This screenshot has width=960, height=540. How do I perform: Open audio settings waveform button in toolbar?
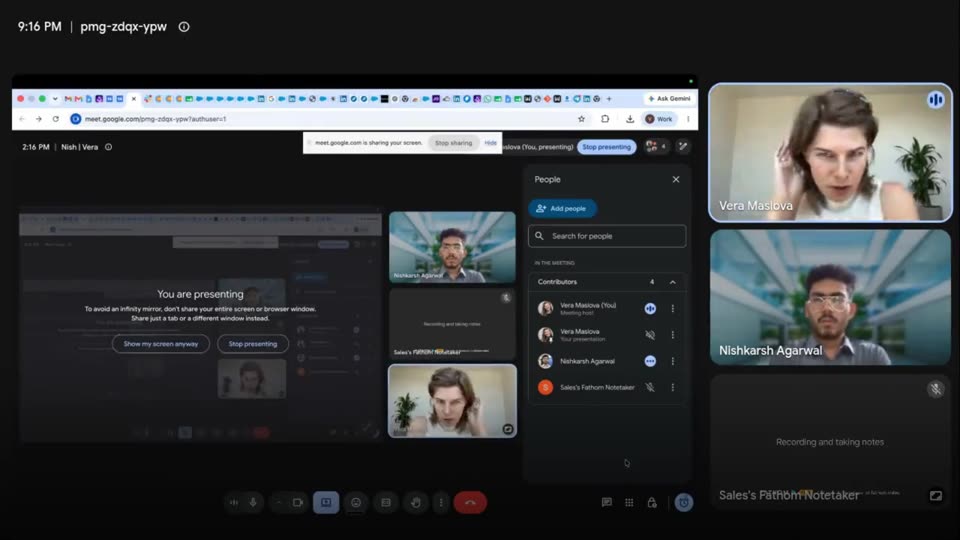[x=234, y=503]
